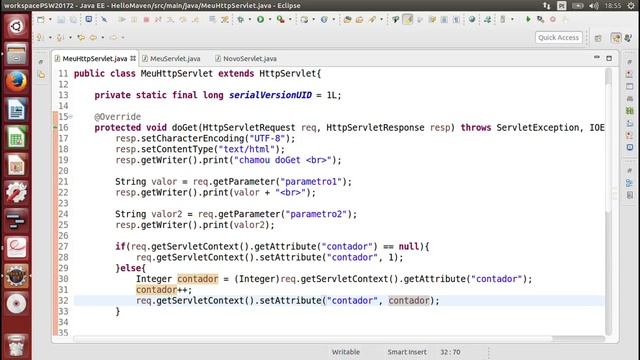Image resolution: width=640 pixels, height=360 pixels.
Task: Open LibreOffice Calc from the dock
Action: pyautogui.click(x=16, y=138)
